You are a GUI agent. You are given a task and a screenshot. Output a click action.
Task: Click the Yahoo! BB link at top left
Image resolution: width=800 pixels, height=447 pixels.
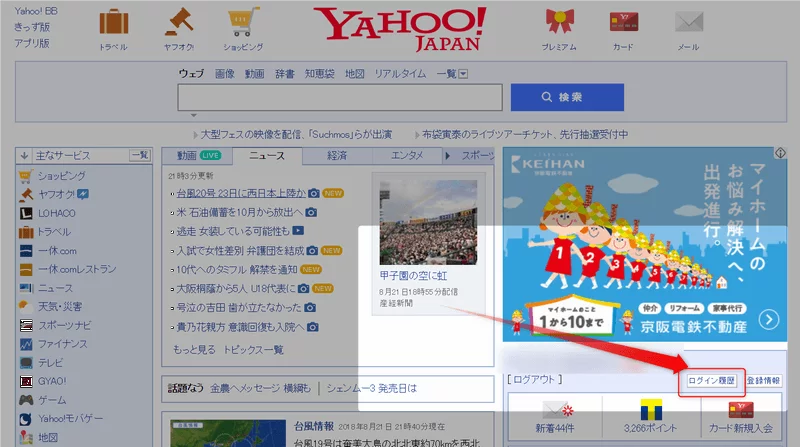coord(36,11)
